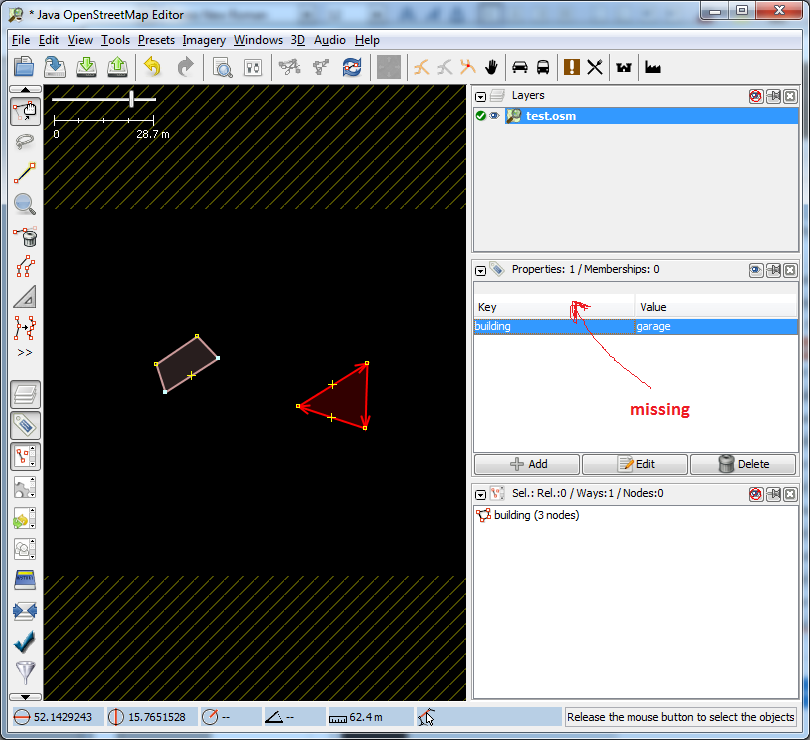Image resolution: width=810 pixels, height=740 pixels.
Task: Toggle the Filter funnel panel button
Action: pos(25,672)
